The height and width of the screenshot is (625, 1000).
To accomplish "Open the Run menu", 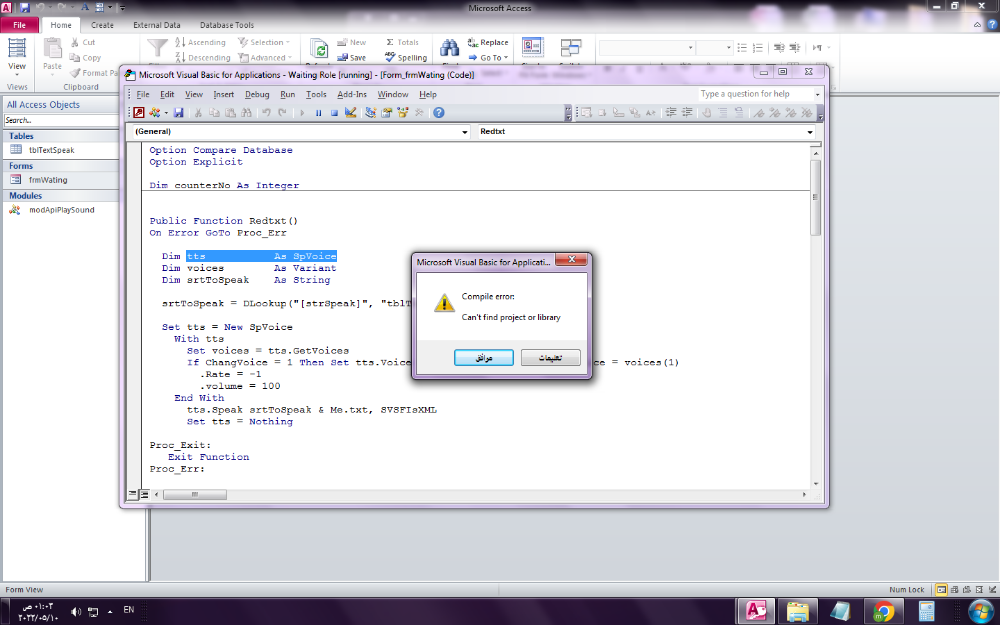I will [288, 94].
